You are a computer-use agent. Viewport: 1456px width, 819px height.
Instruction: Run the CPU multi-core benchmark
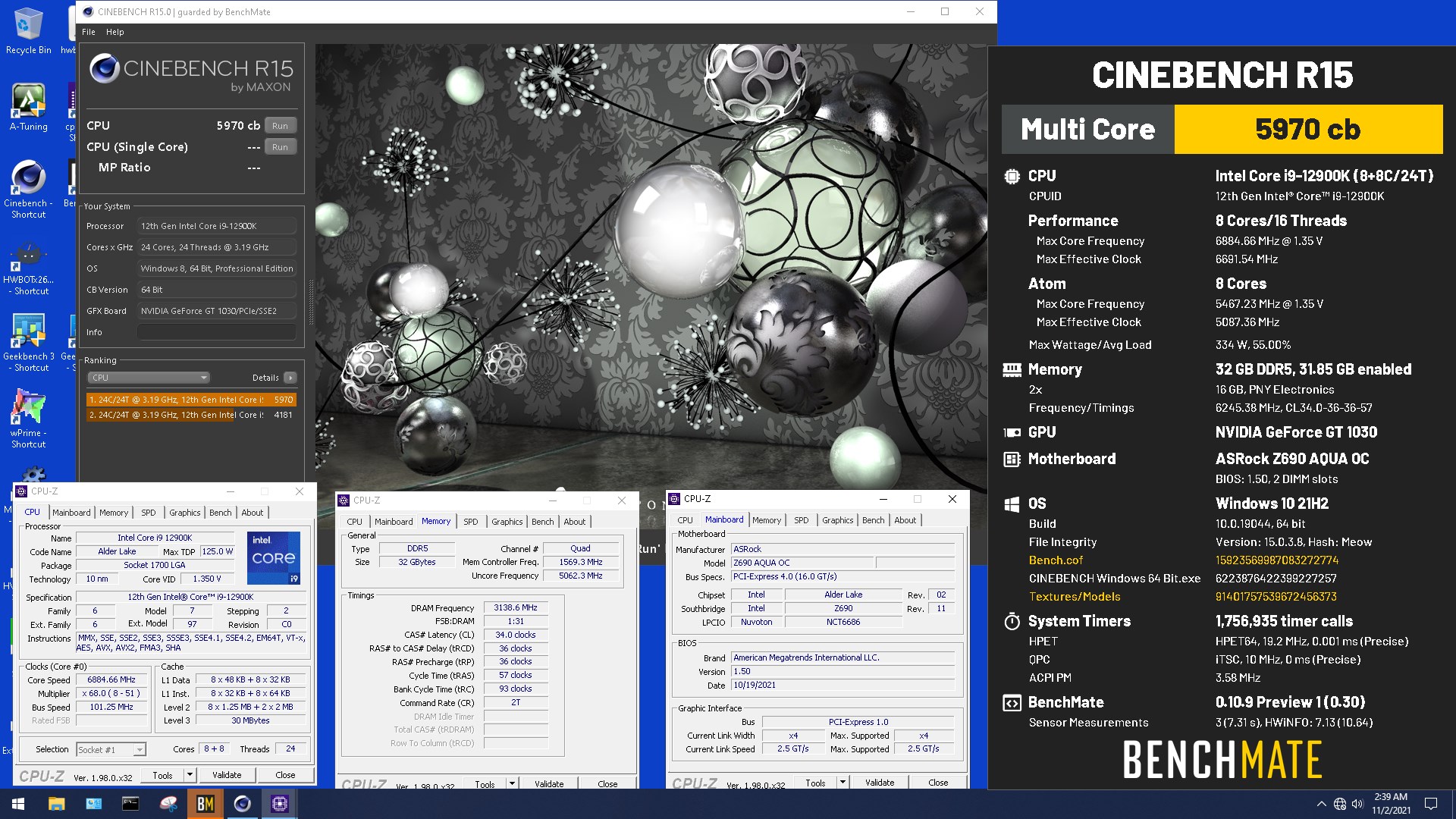(x=280, y=126)
